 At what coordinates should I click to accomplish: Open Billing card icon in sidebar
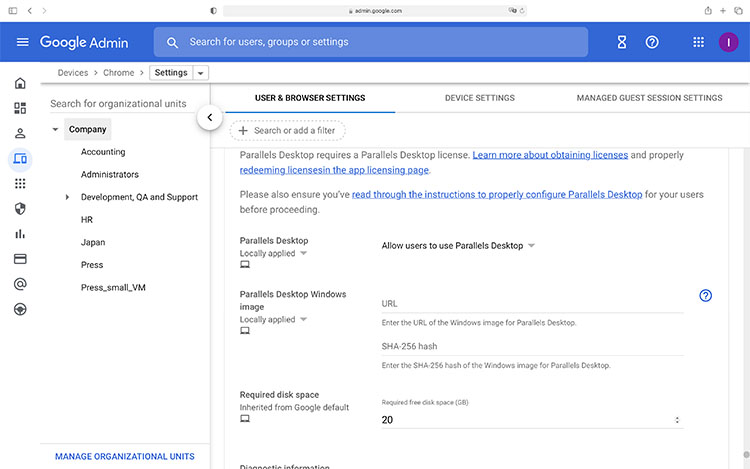coord(20,259)
